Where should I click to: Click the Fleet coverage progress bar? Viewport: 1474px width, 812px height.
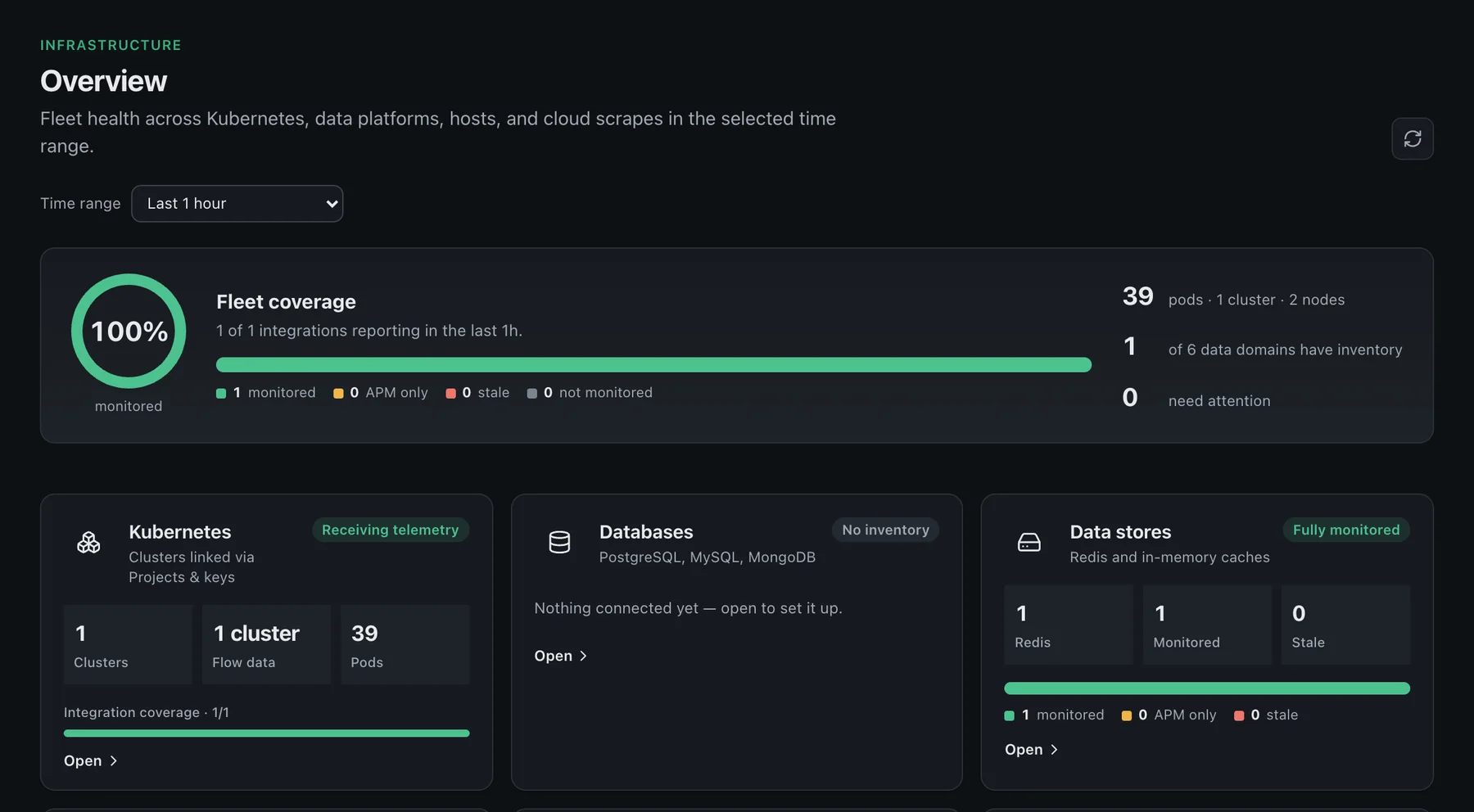(x=653, y=364)
